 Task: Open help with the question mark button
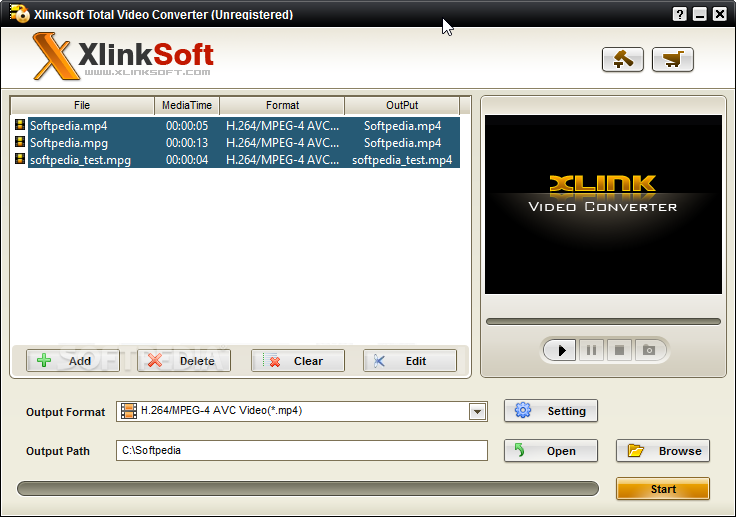pos(679,14)
